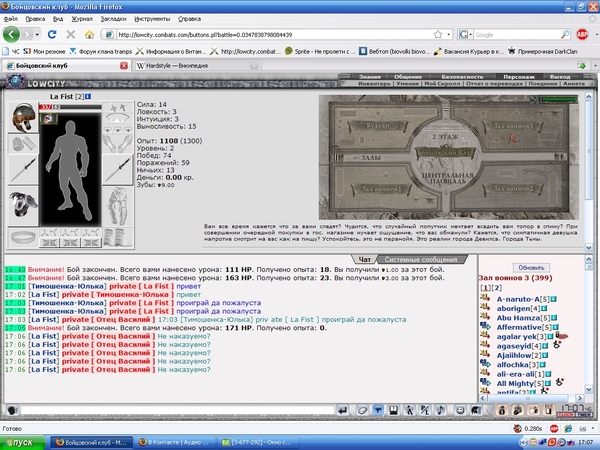The image size is (600, 450).
Task: Go to Зал воинов1 on the map
Action: 381,189
